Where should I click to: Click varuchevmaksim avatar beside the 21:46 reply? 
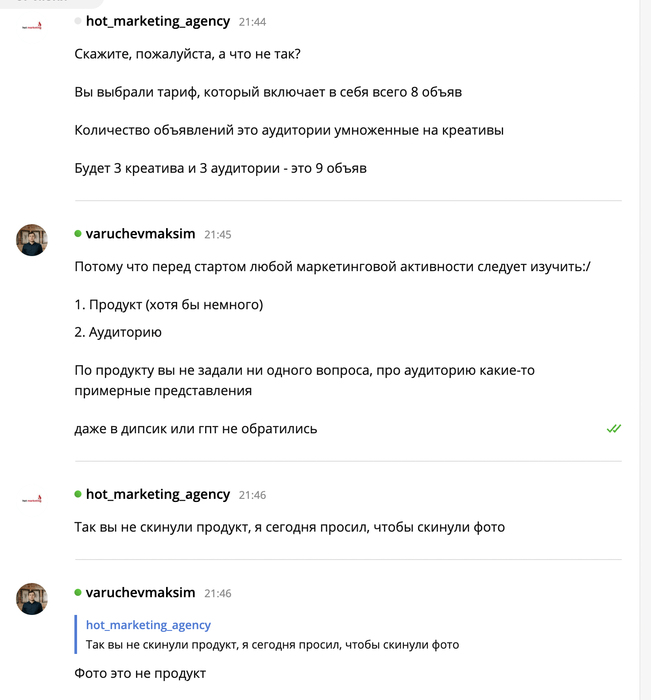point(32,599)
